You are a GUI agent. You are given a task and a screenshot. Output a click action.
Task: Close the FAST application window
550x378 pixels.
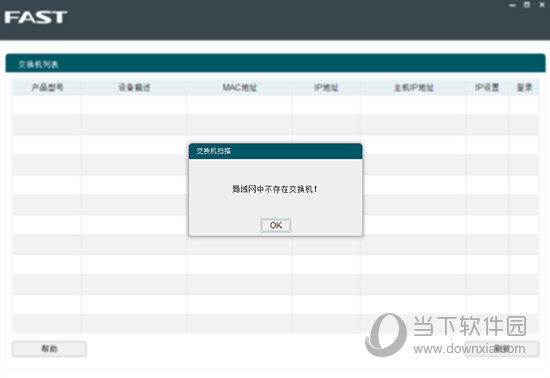[542, 5]
